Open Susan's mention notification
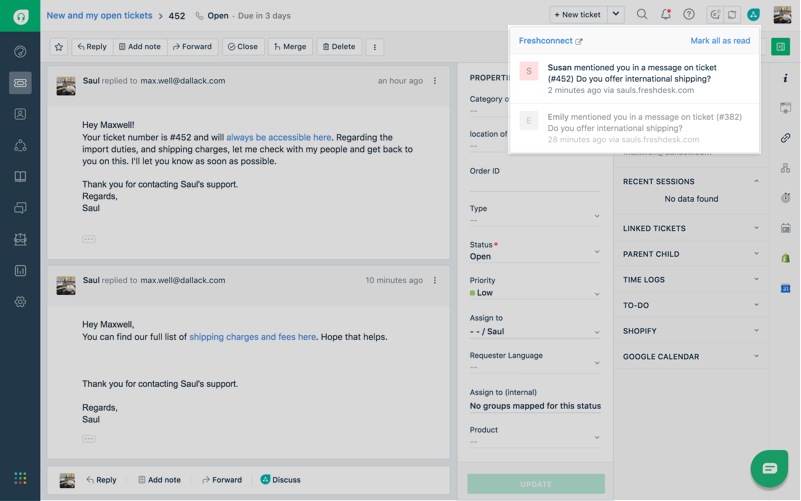This screenshot has height=501, width=801. click(634, 79)
